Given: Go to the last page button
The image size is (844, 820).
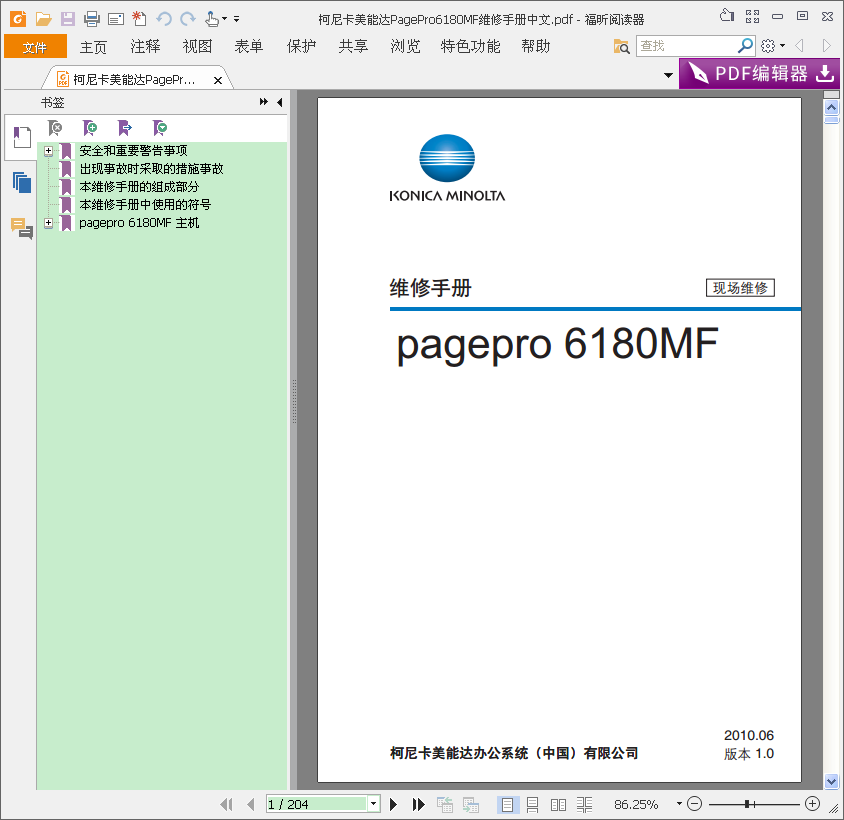Looking at the screenshot, I should point(418,804).
